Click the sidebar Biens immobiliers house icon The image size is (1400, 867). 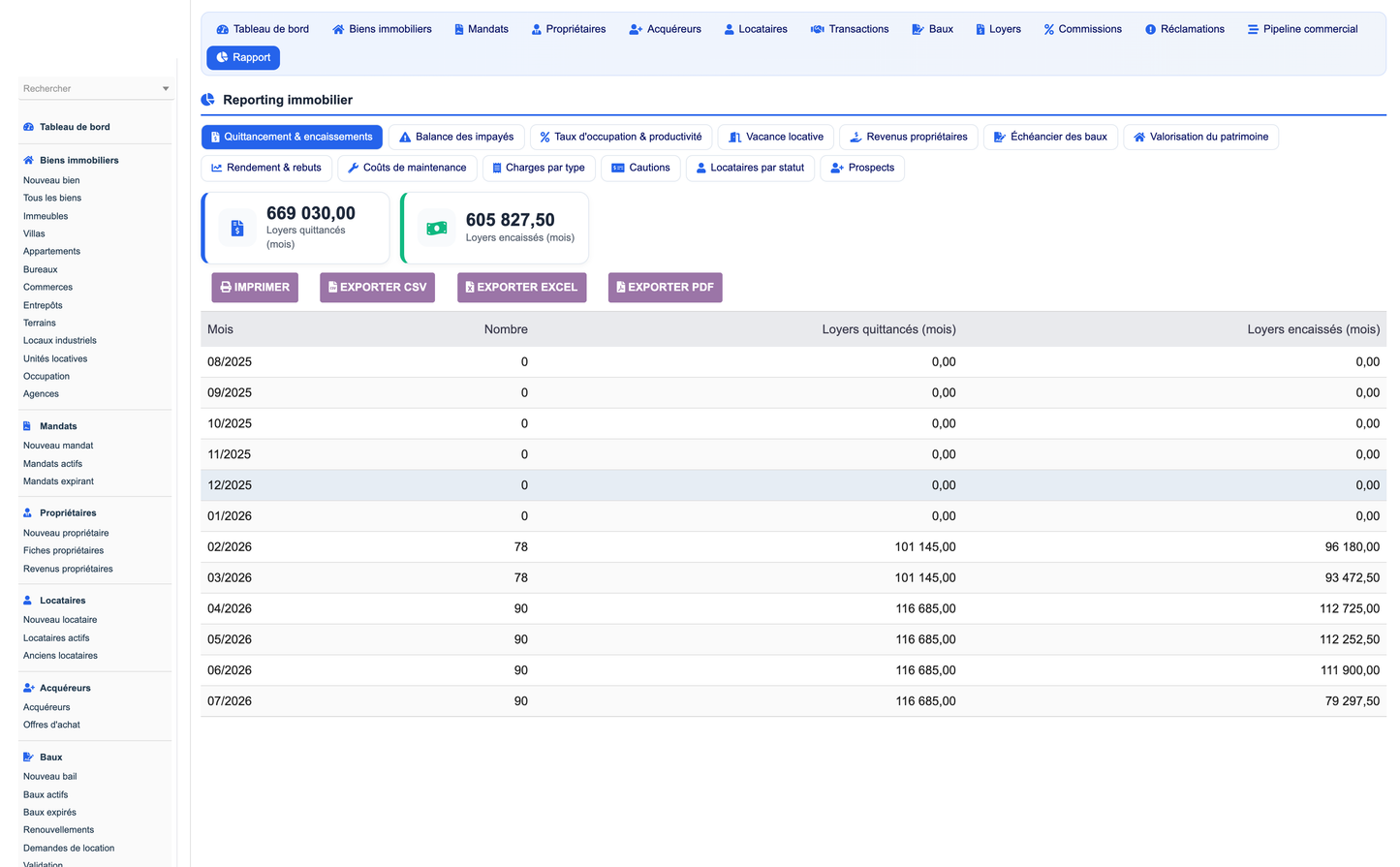click(28, 161)
